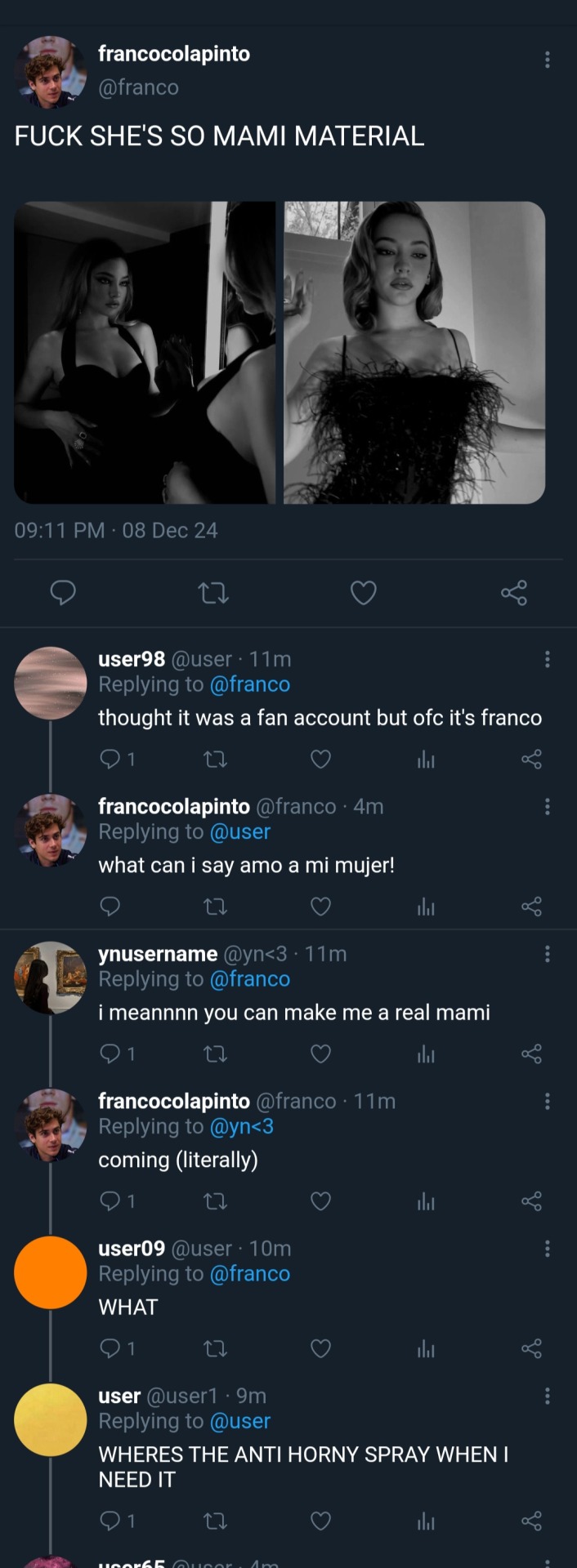Open user09's orange profile avatar
577x1568 pixels.
pyautogui.click(x=51, y=1272)
